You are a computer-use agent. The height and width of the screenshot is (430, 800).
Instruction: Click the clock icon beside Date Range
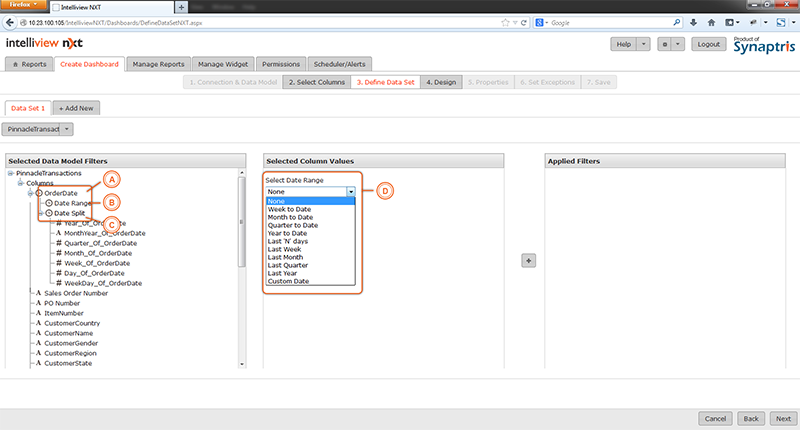(x=49, y=203)
